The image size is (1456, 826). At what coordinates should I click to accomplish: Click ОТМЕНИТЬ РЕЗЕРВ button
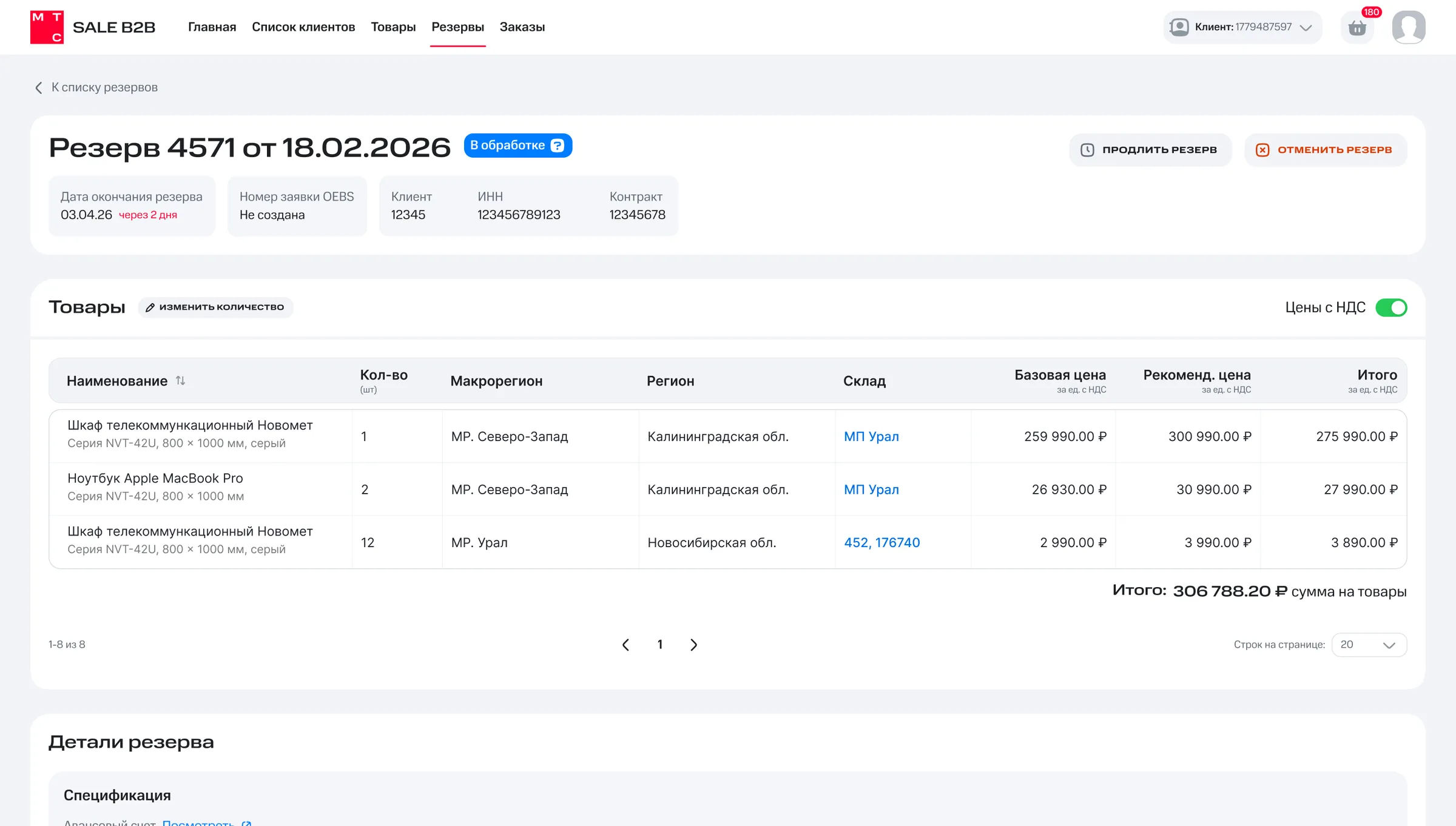point(1326,150)
